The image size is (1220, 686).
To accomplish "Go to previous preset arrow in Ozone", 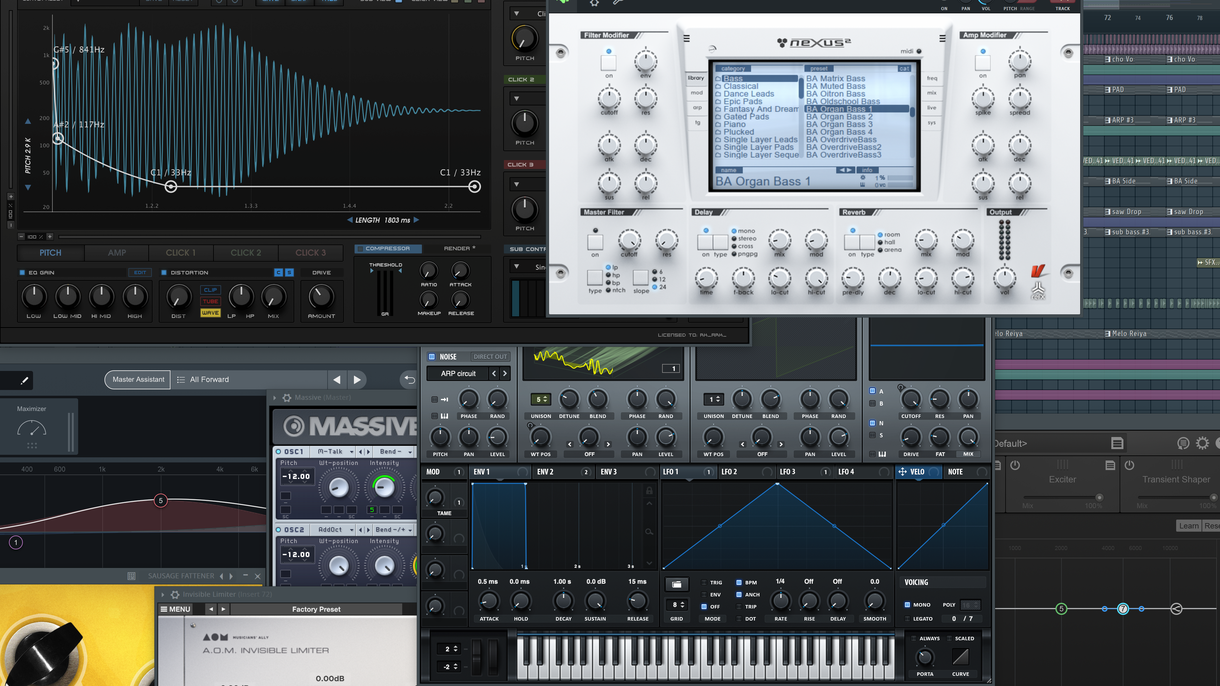I will [x=337, y=380].
